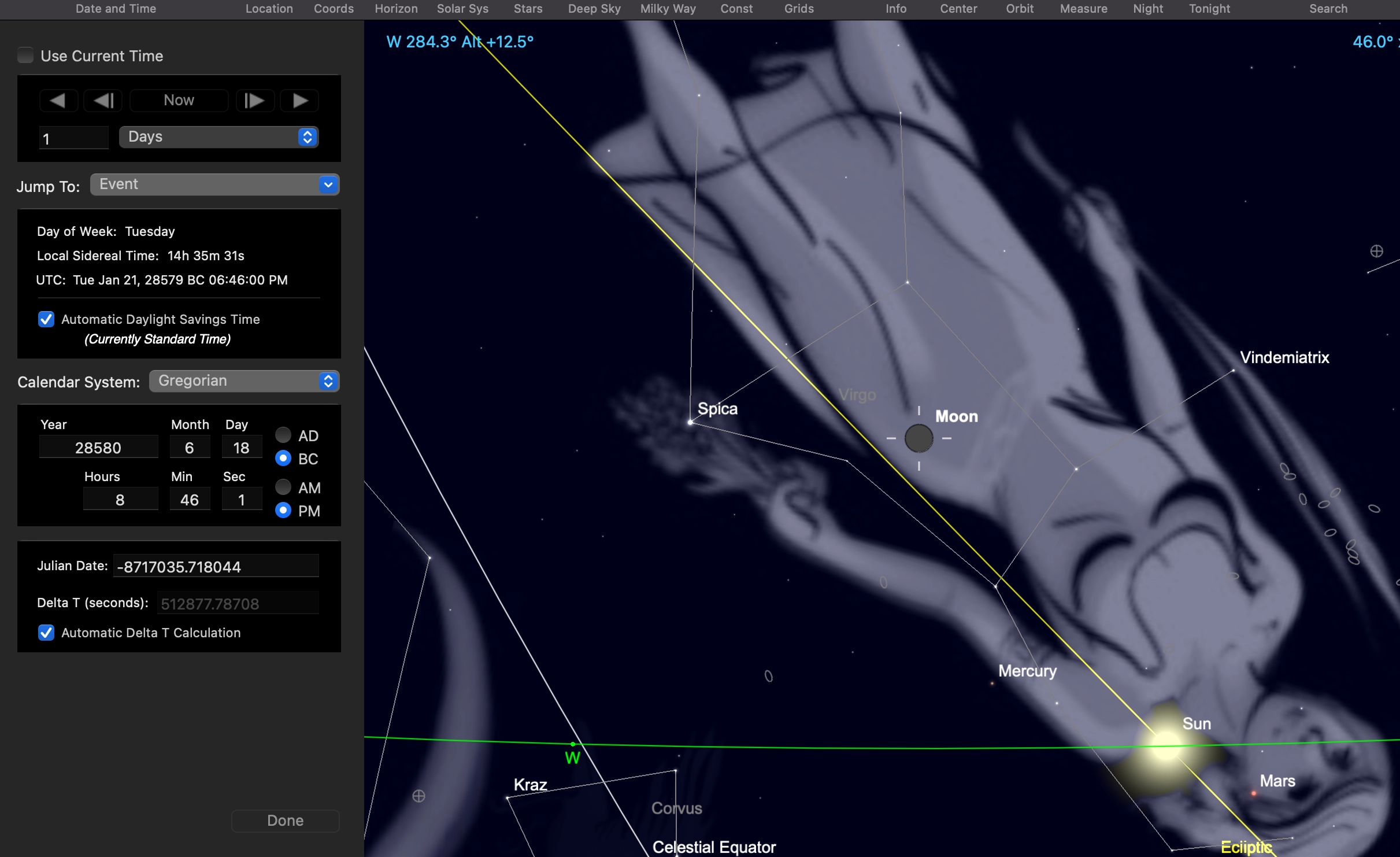Step back one time increment
This screenshot has width=1400, height=857.
103,101
